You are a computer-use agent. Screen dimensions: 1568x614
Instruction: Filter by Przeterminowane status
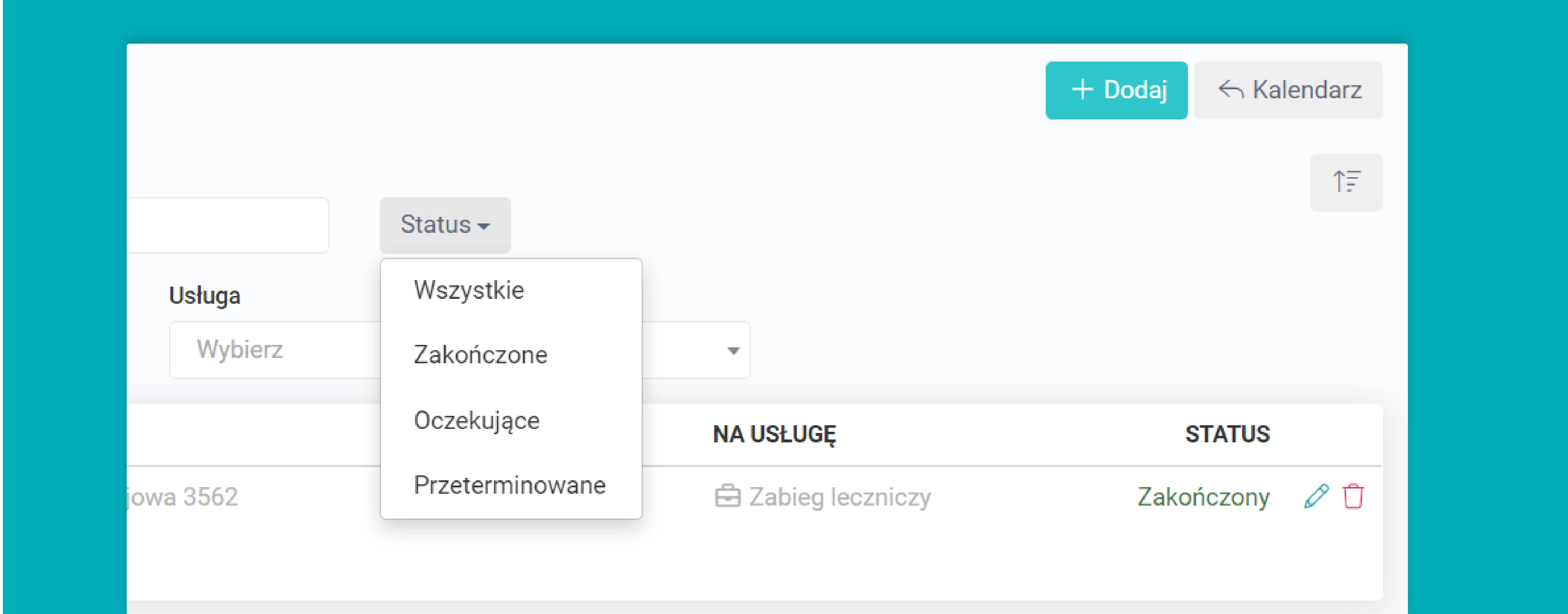click(x=510, y=486)
